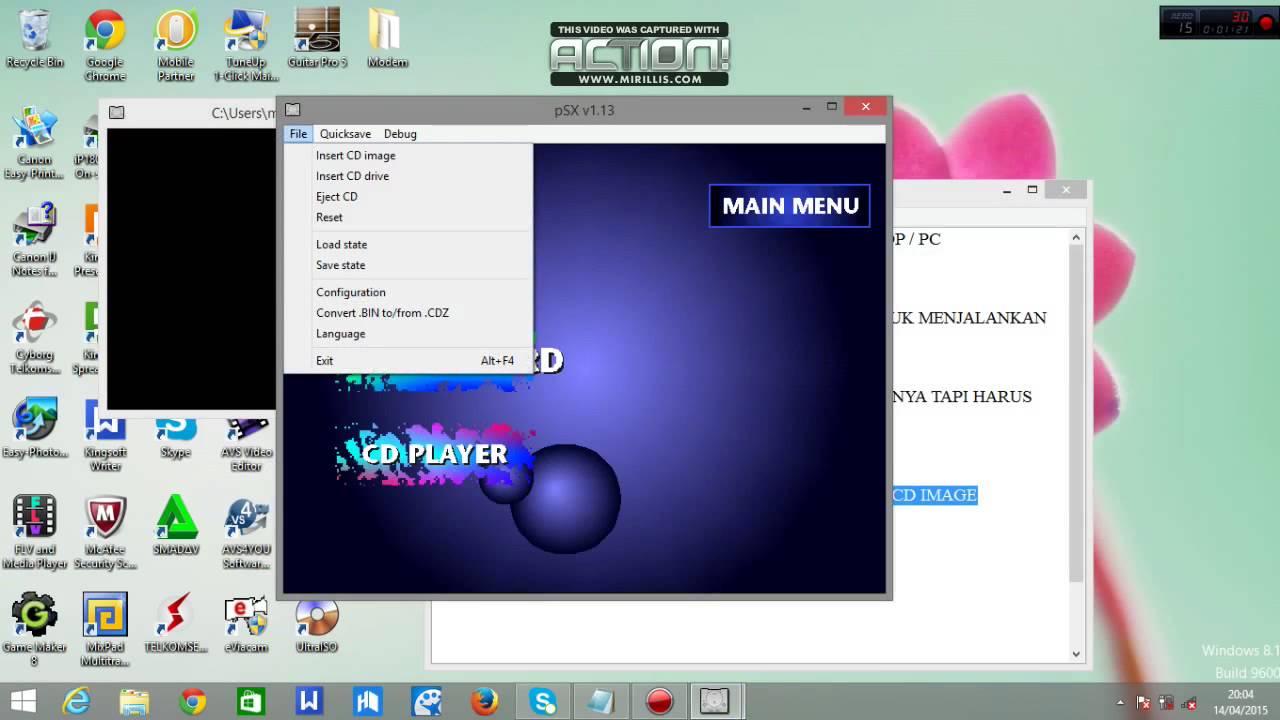This screenshot has height=720, width=1280.
Task: Open Configuration from File menu
Action: (408, 292)
